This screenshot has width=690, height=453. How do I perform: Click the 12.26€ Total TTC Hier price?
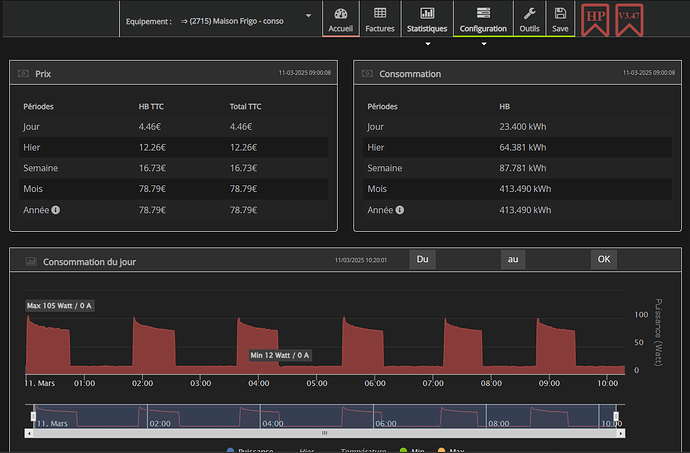tap(243, 147)
